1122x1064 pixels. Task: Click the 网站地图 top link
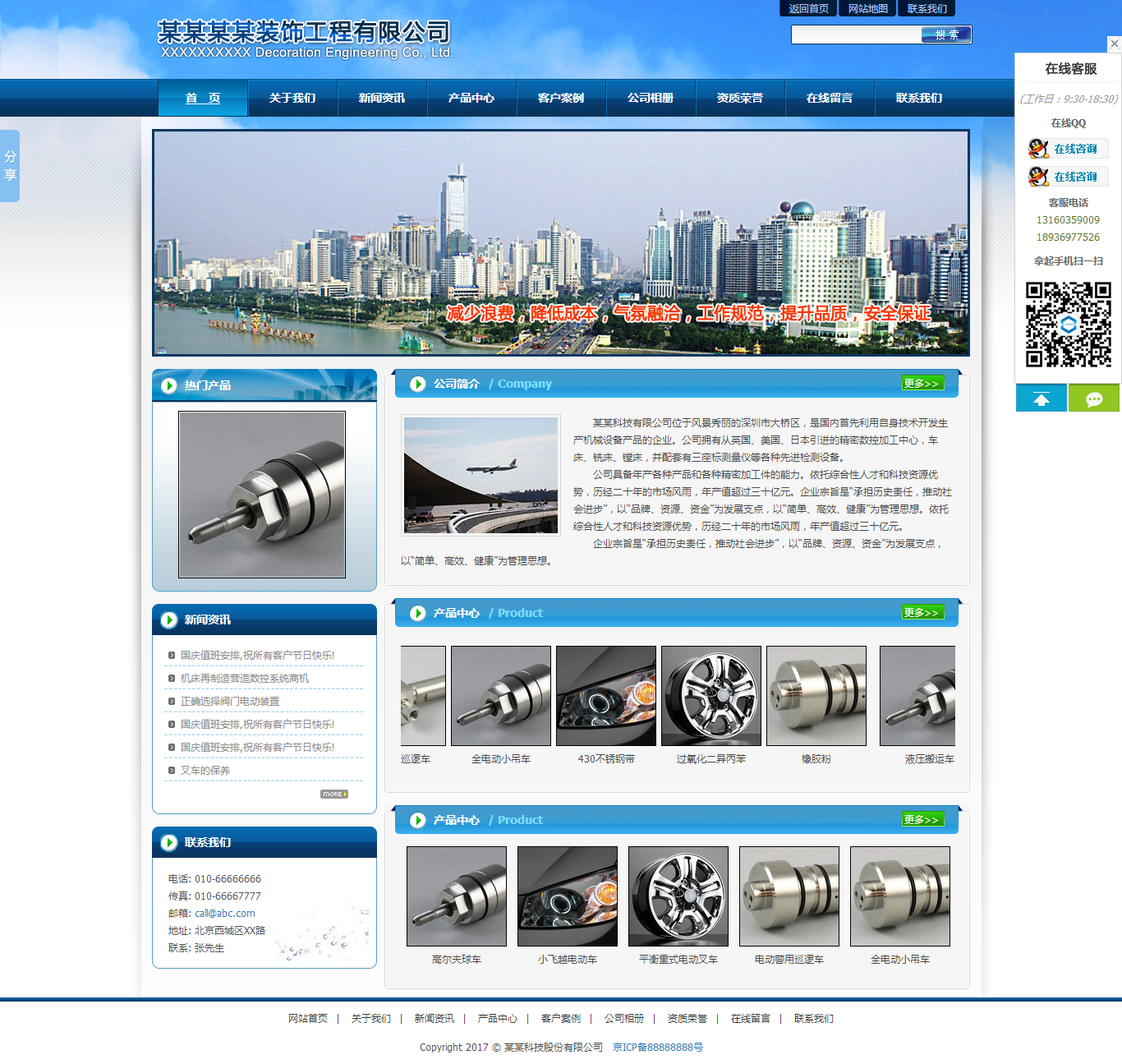[867, 9]
